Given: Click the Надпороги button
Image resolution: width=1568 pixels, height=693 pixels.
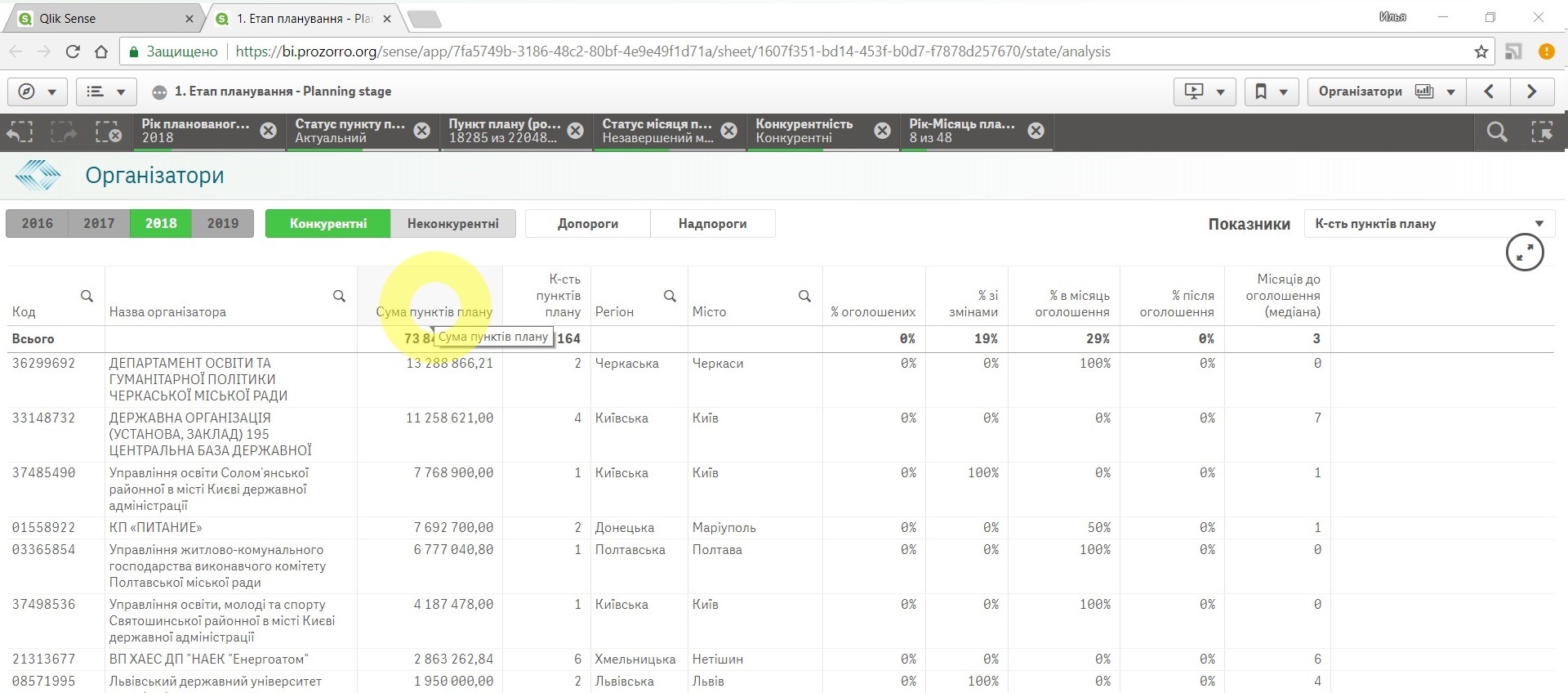Looking at the screenshot, I should point(712,223).
